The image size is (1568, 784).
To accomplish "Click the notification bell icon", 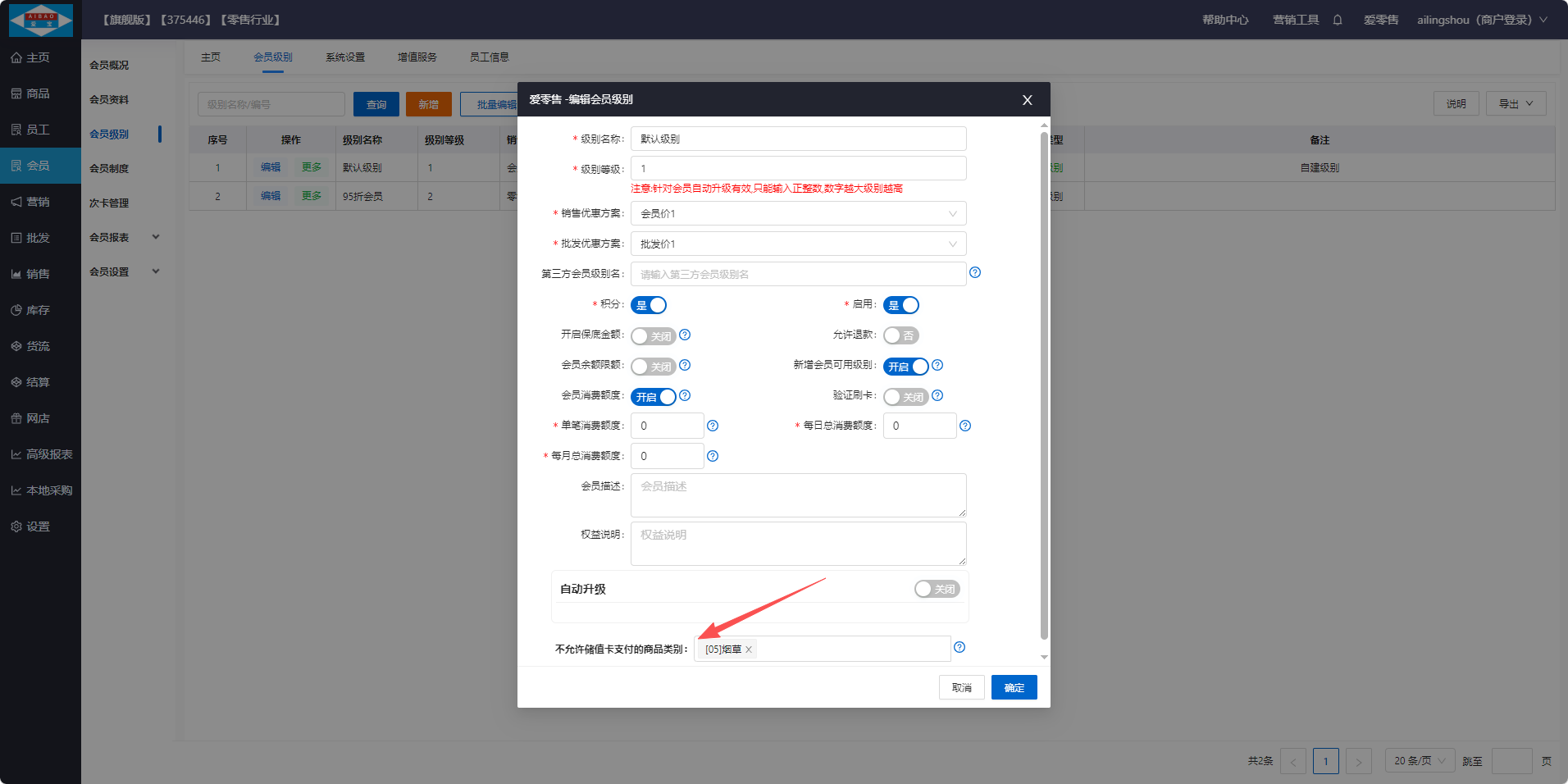I will (x=1338, y=20).
